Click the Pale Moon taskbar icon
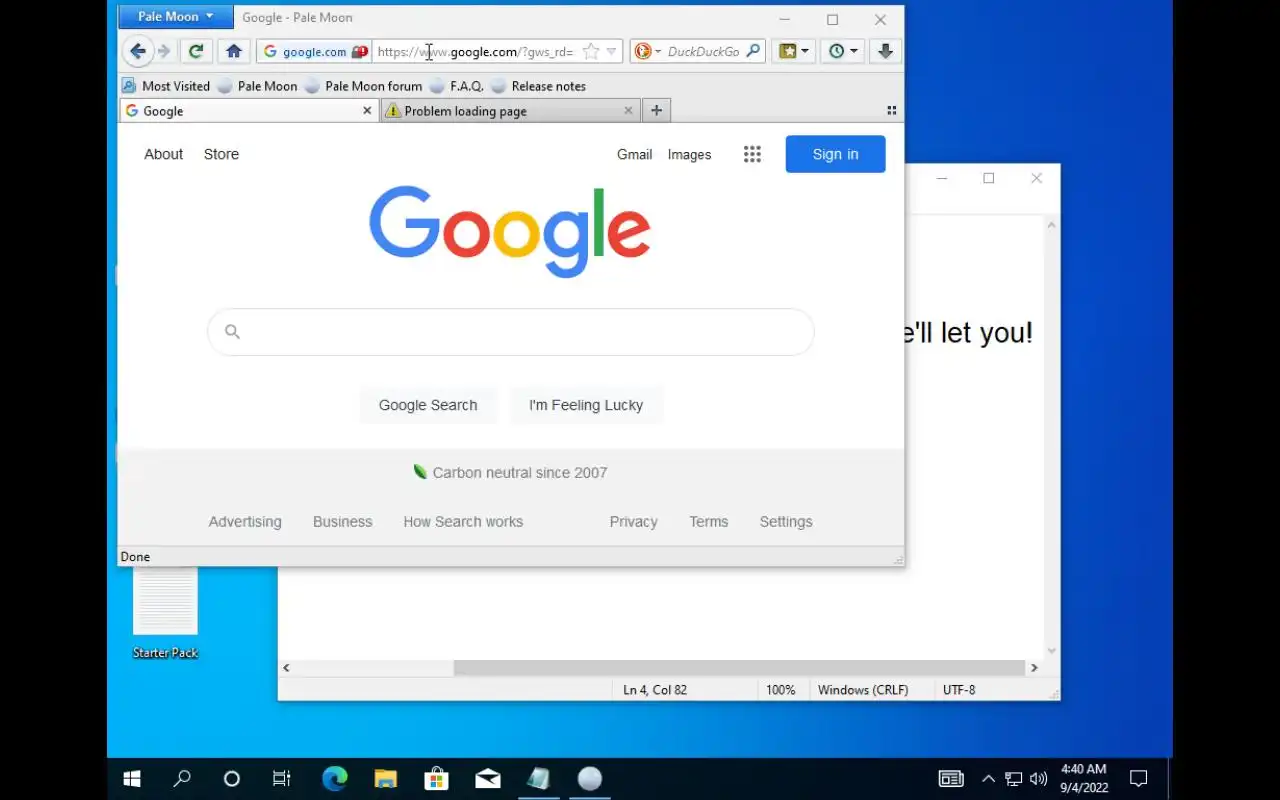Screen dimensions: 1280x800 pos(590,779)
